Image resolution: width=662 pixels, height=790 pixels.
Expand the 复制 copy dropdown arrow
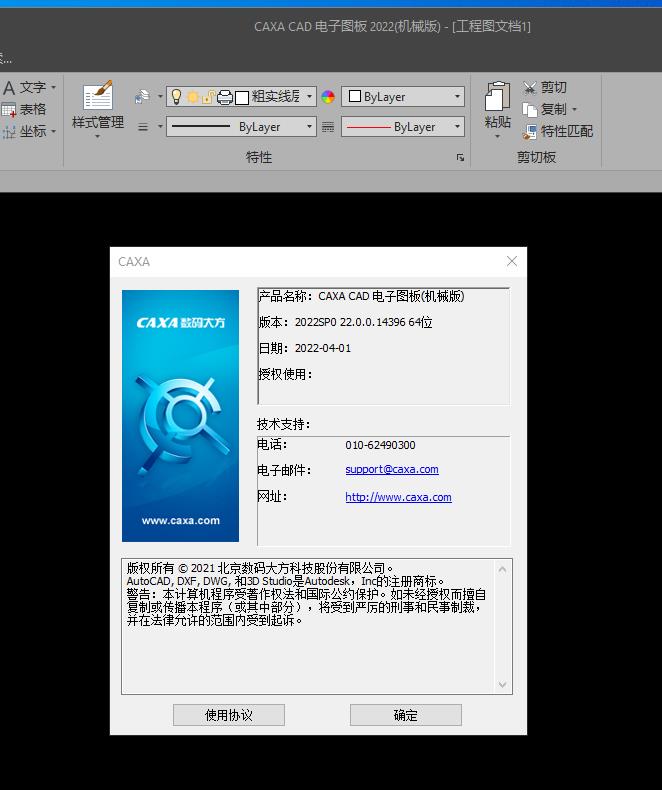(x=574, y=109)
